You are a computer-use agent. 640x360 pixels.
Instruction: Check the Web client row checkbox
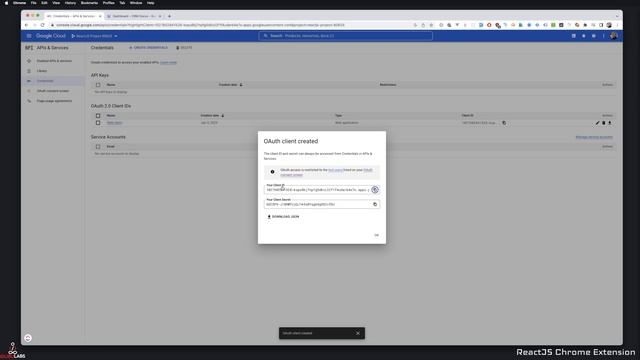[x=98, y=122]
